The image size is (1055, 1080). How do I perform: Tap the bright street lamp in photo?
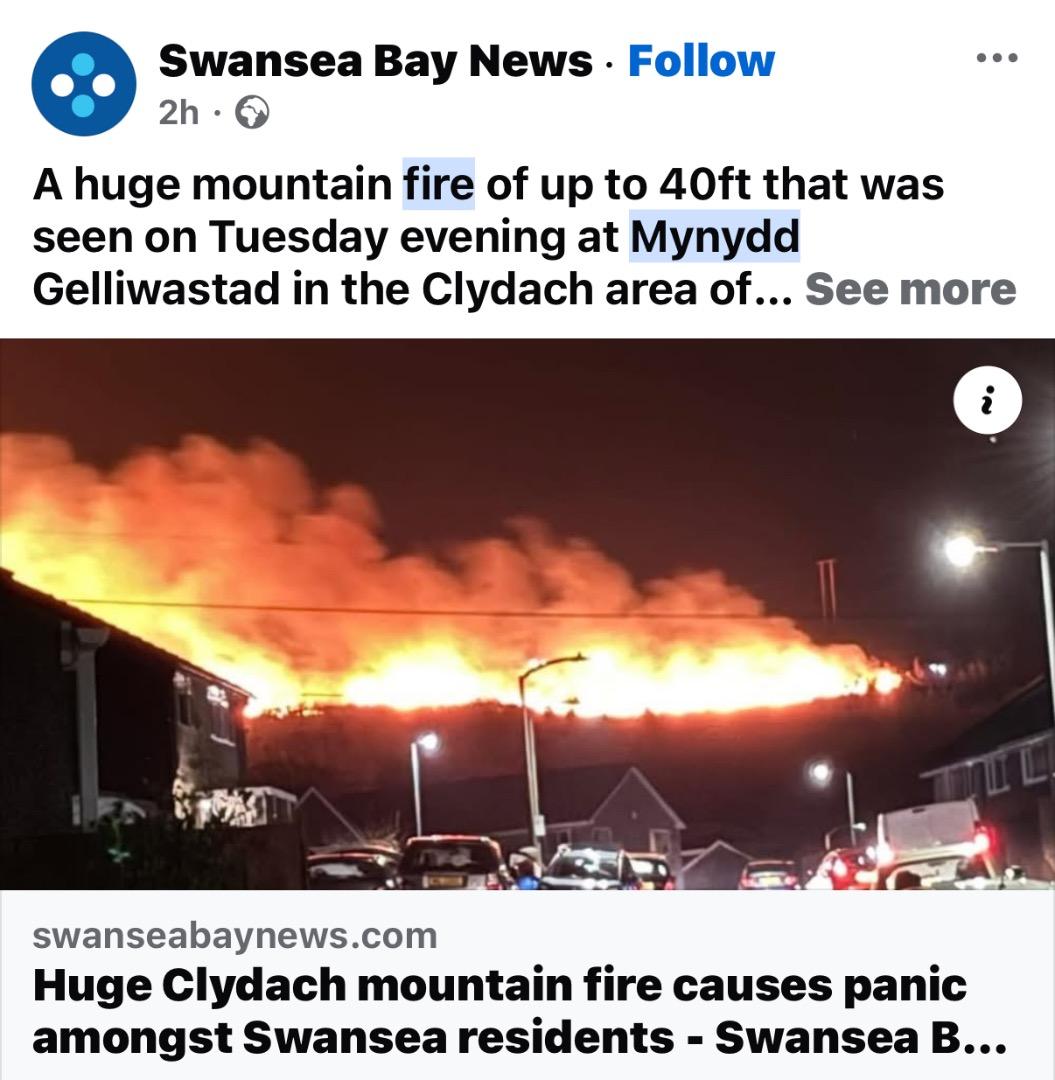click(960, 550)
